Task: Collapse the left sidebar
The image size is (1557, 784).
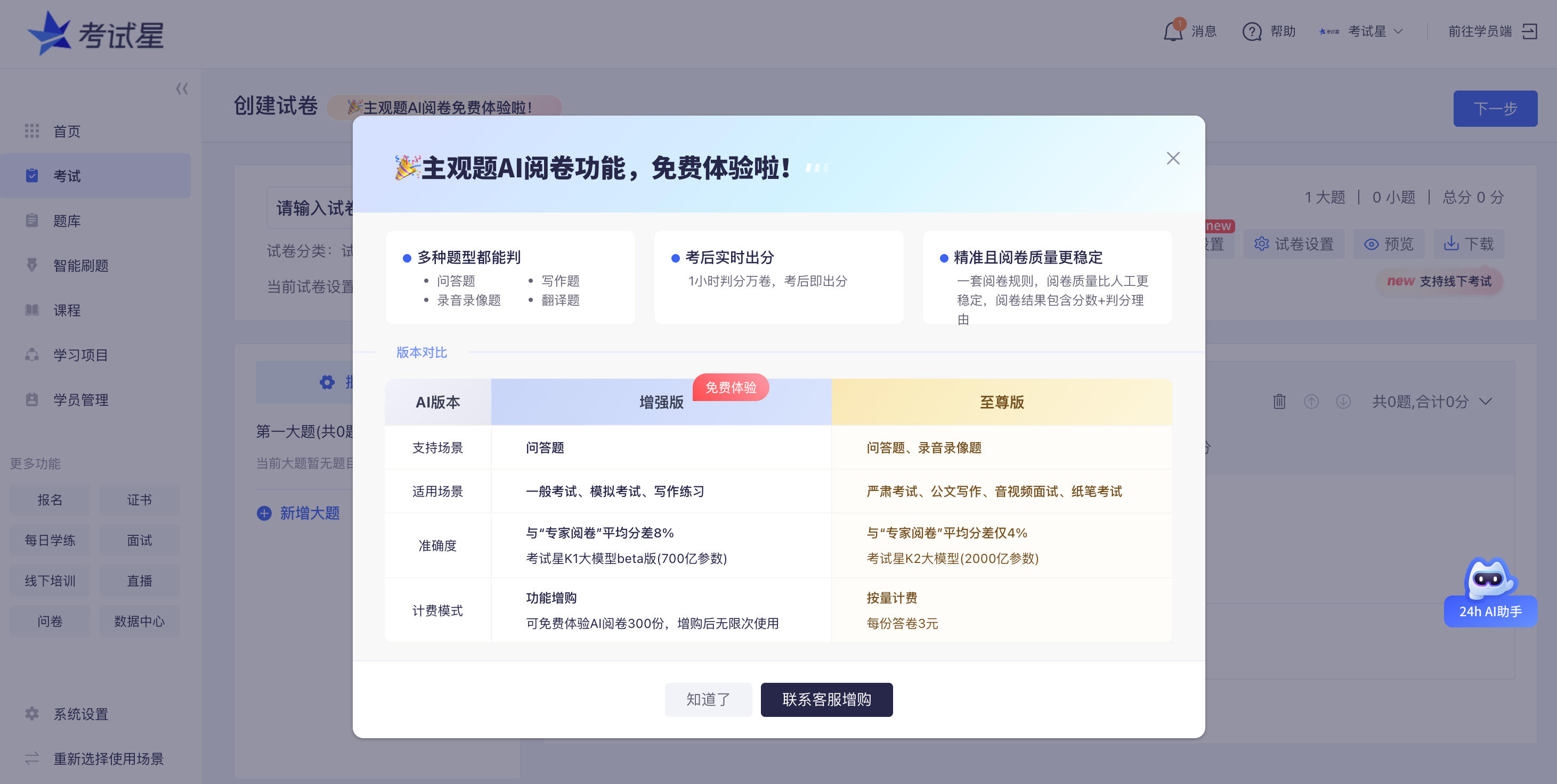Action: coord(181,89)
